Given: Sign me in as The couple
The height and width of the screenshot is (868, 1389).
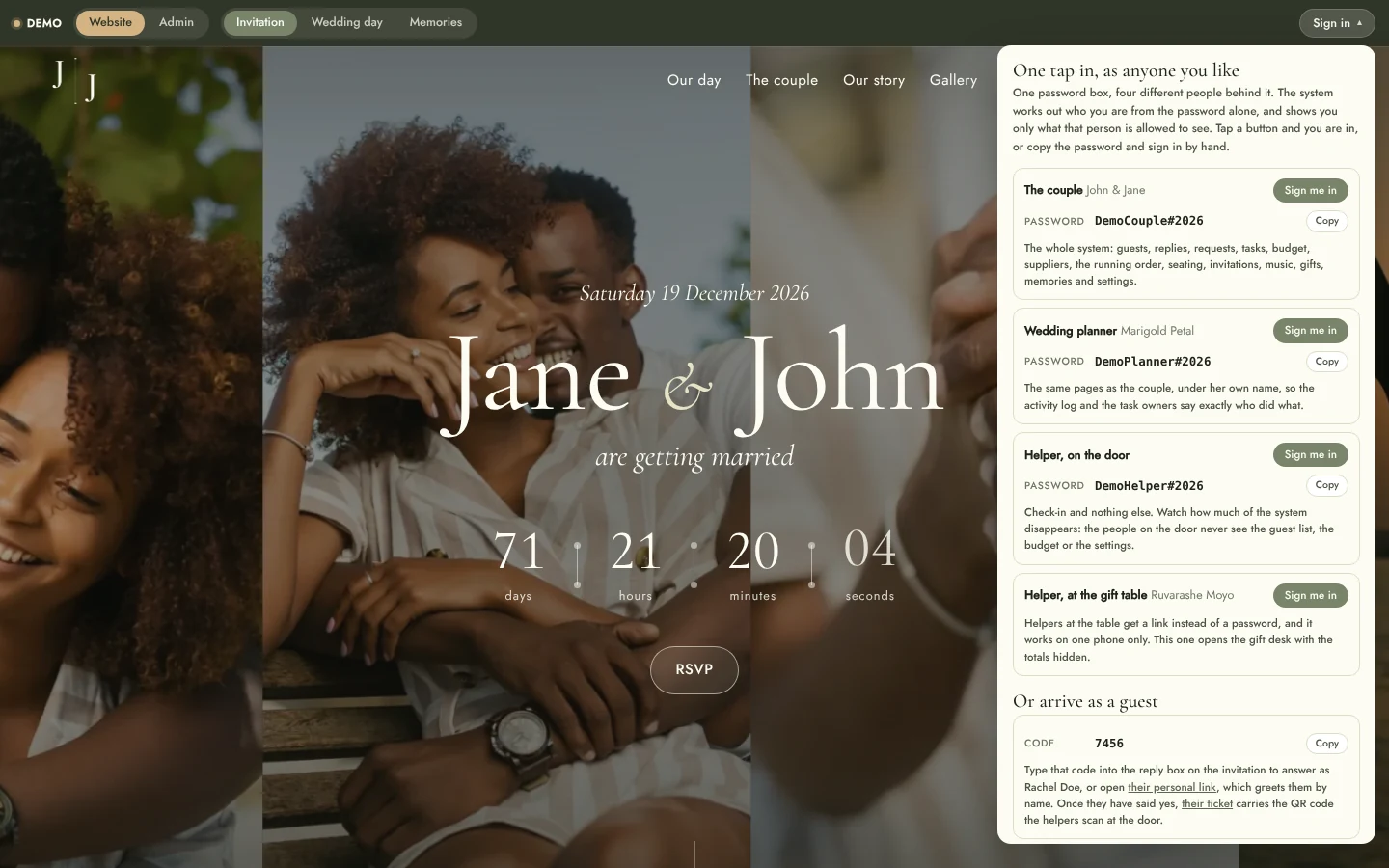Looking at the screenshot, I should point(1310,190).
